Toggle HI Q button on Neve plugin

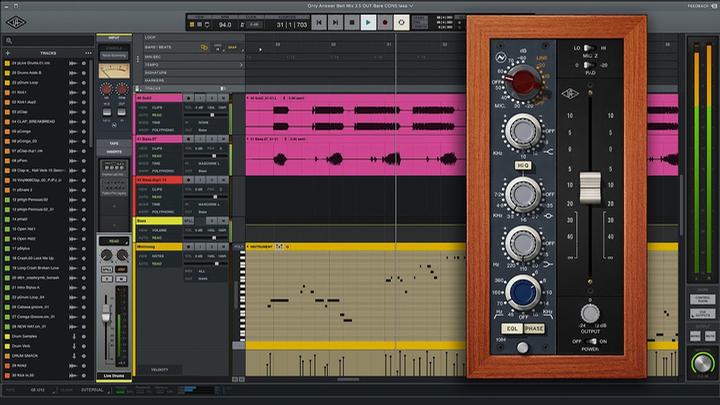coord(523,165)
